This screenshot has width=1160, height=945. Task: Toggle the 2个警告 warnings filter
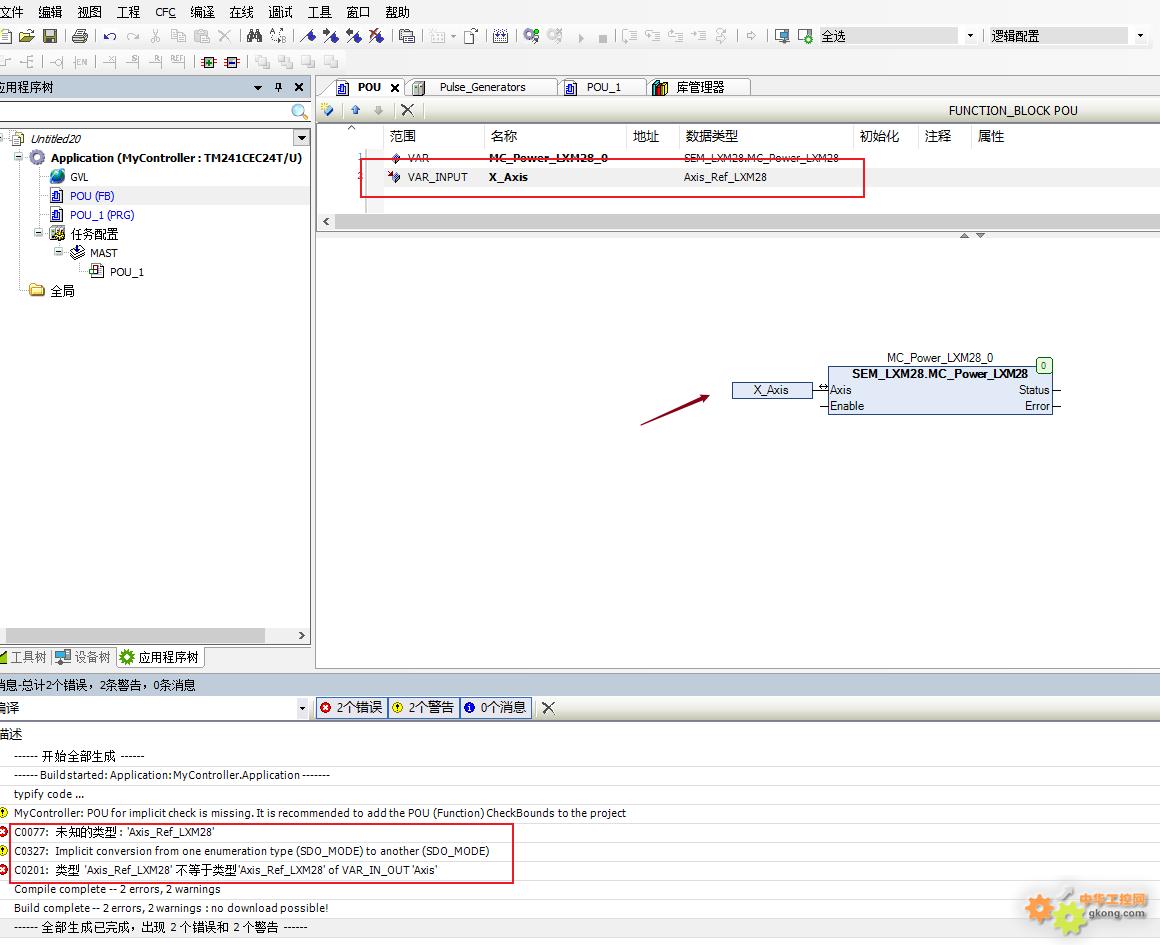[x=424, y=708]
